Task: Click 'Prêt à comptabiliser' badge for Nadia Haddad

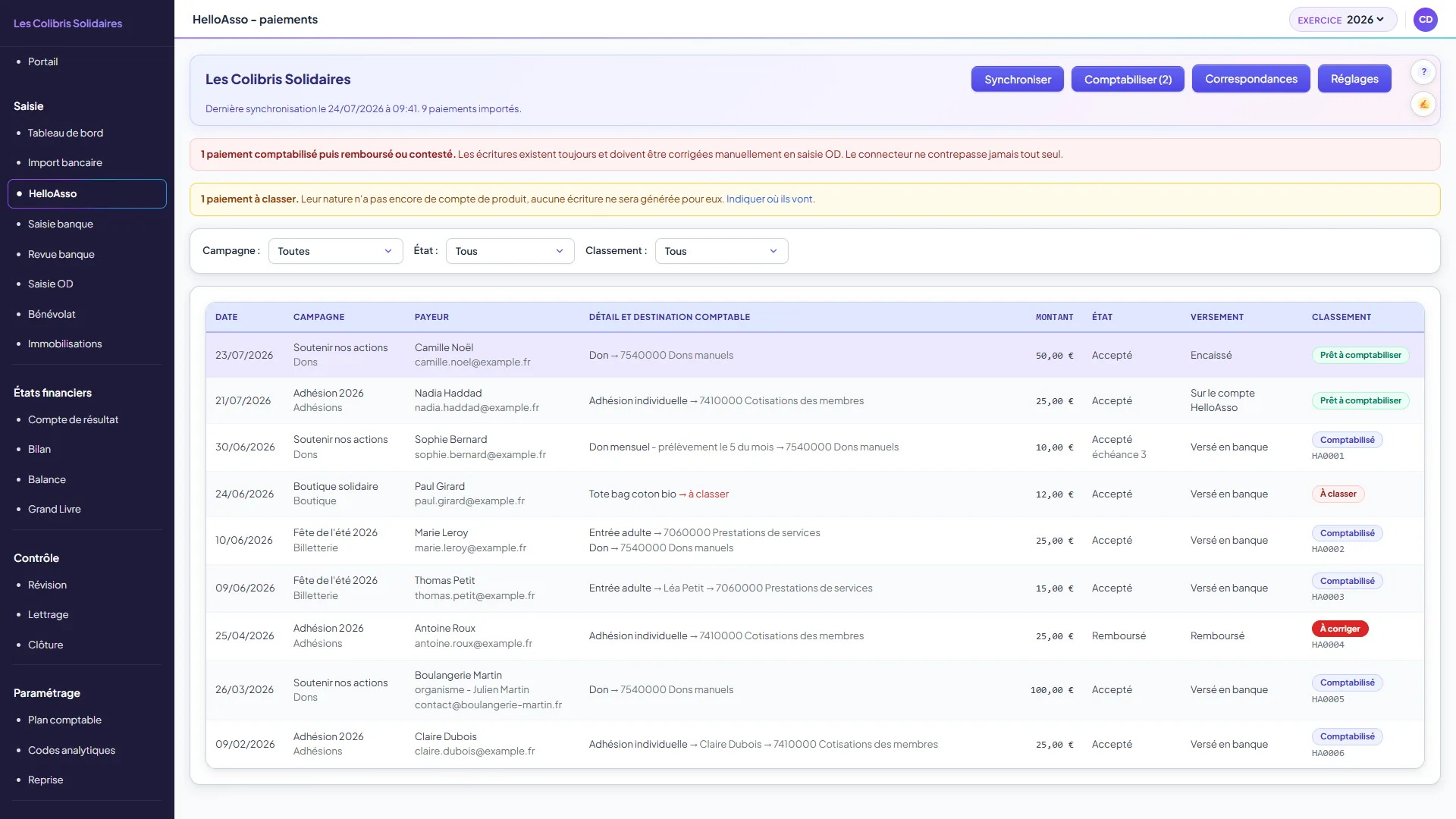Action: [x=1360, y=400]
